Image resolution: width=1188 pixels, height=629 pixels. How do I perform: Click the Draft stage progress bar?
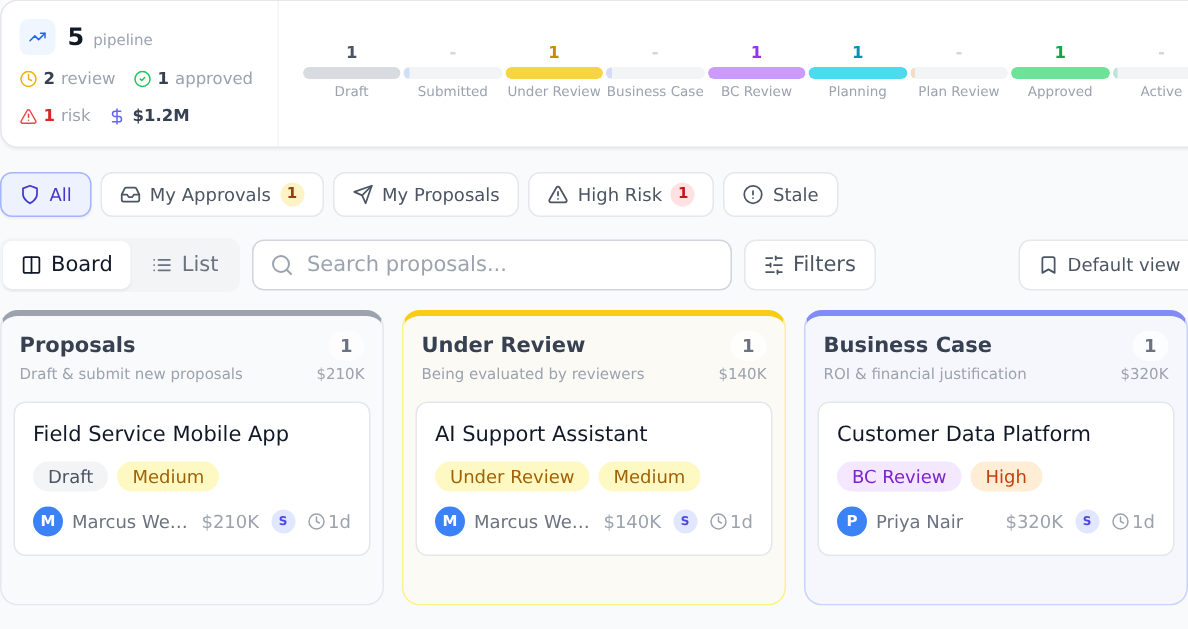[352, 73]
